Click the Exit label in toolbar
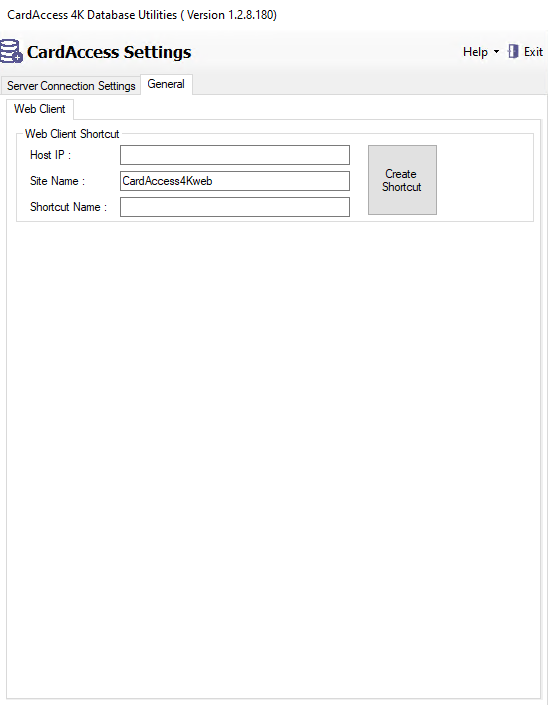The height and width of the screenshot is (705, 548). coord(533,52)
